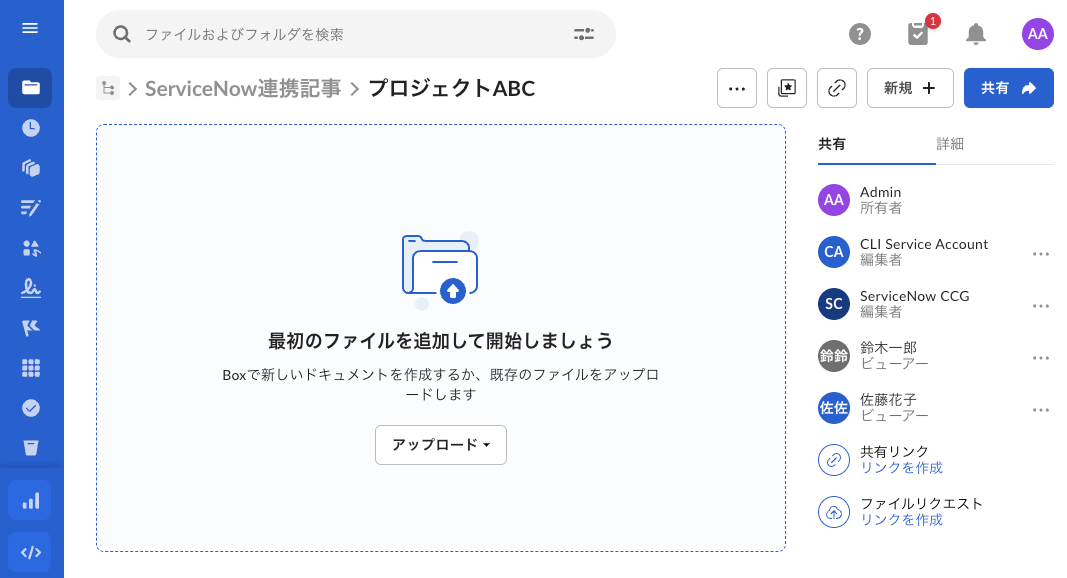Image resolution: width=1067 pixels, height=578 pixels.
Task: Open the trash icon in the sidebar
Action: point(30,448)
